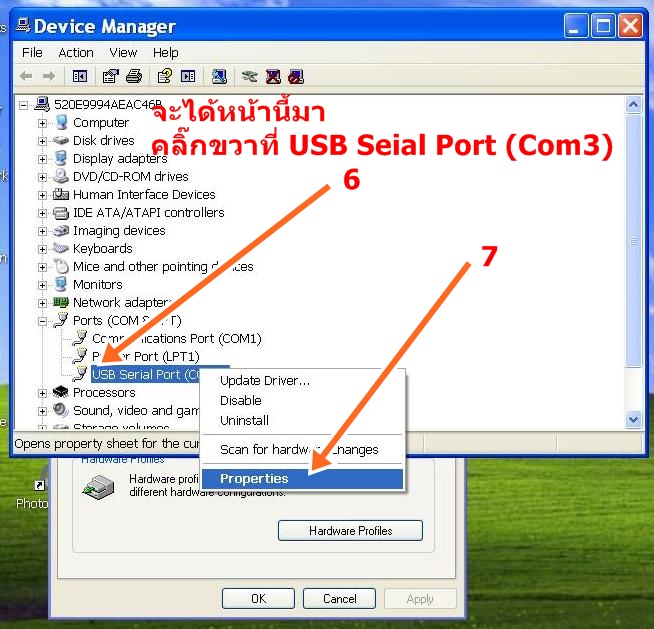Open the View menu
Screen dimensions: 654x629
tap(123, 53)
